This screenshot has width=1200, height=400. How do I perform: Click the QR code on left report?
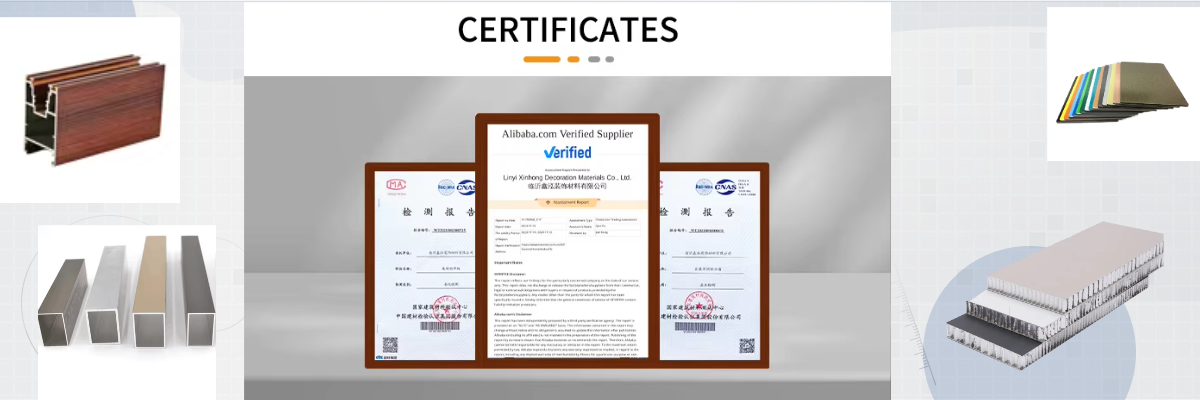[x=389, y=346]
